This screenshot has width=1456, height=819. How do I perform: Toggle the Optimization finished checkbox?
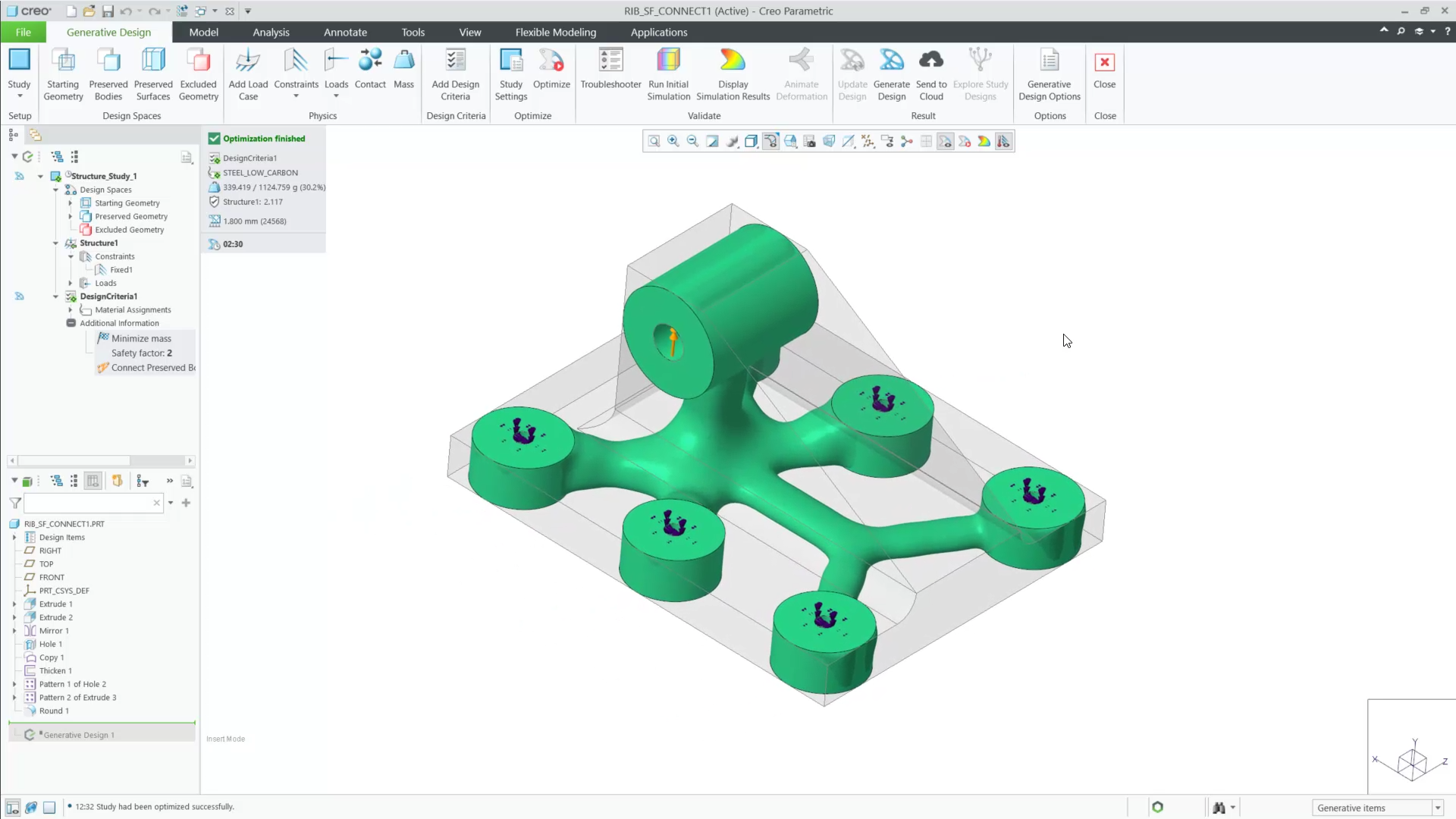pos(214,139)
